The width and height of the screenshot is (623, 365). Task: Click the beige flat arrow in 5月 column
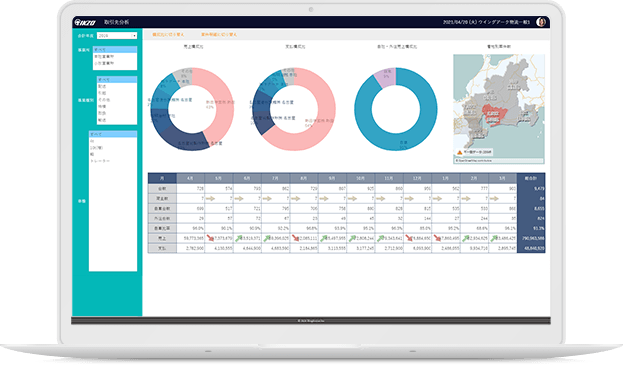click(x=210, y=198)
